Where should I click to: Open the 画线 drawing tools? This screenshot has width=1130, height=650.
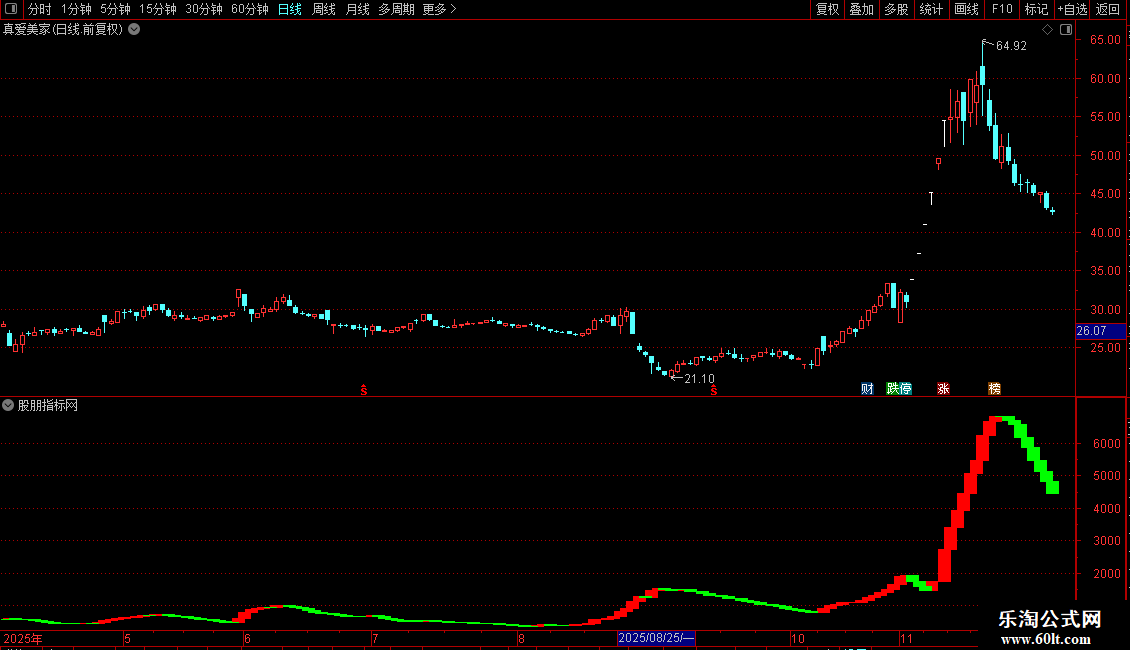click(966, 9)
